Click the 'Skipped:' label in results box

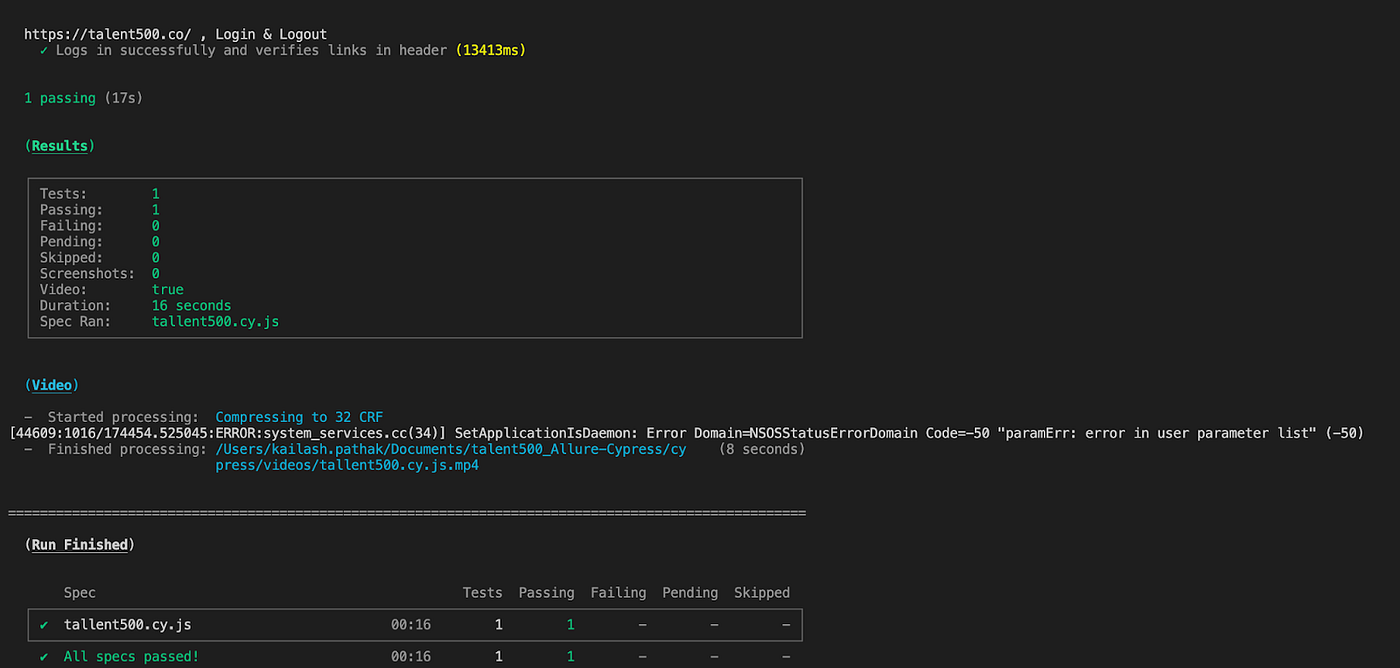point(71,258)
